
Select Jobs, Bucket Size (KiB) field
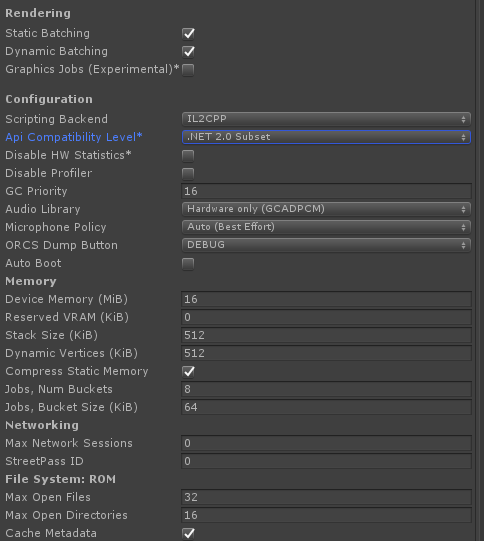[326, 407]
